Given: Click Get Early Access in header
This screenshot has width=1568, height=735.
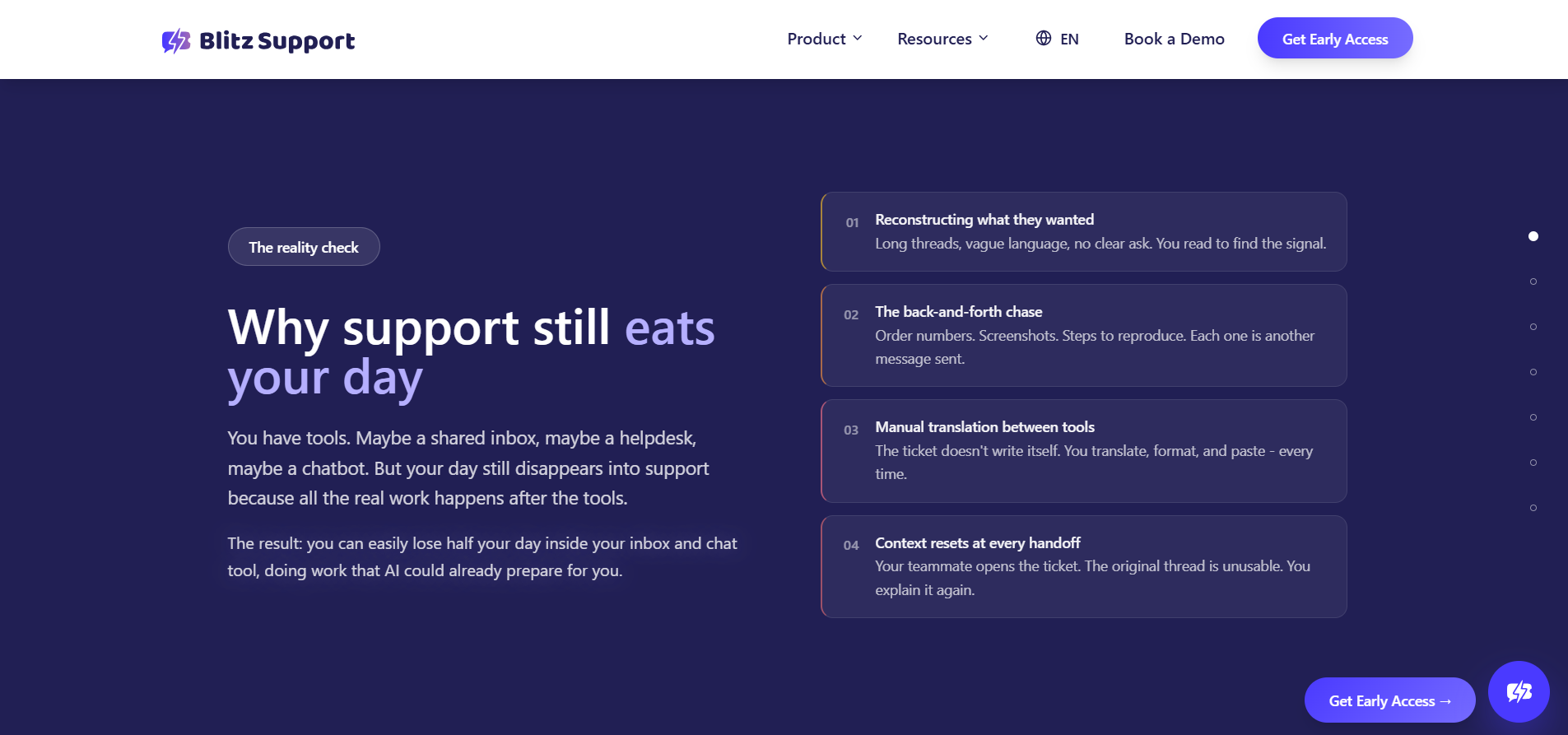Looking at the screenshot, I should pyautogui.click(x=1335, y=39).
